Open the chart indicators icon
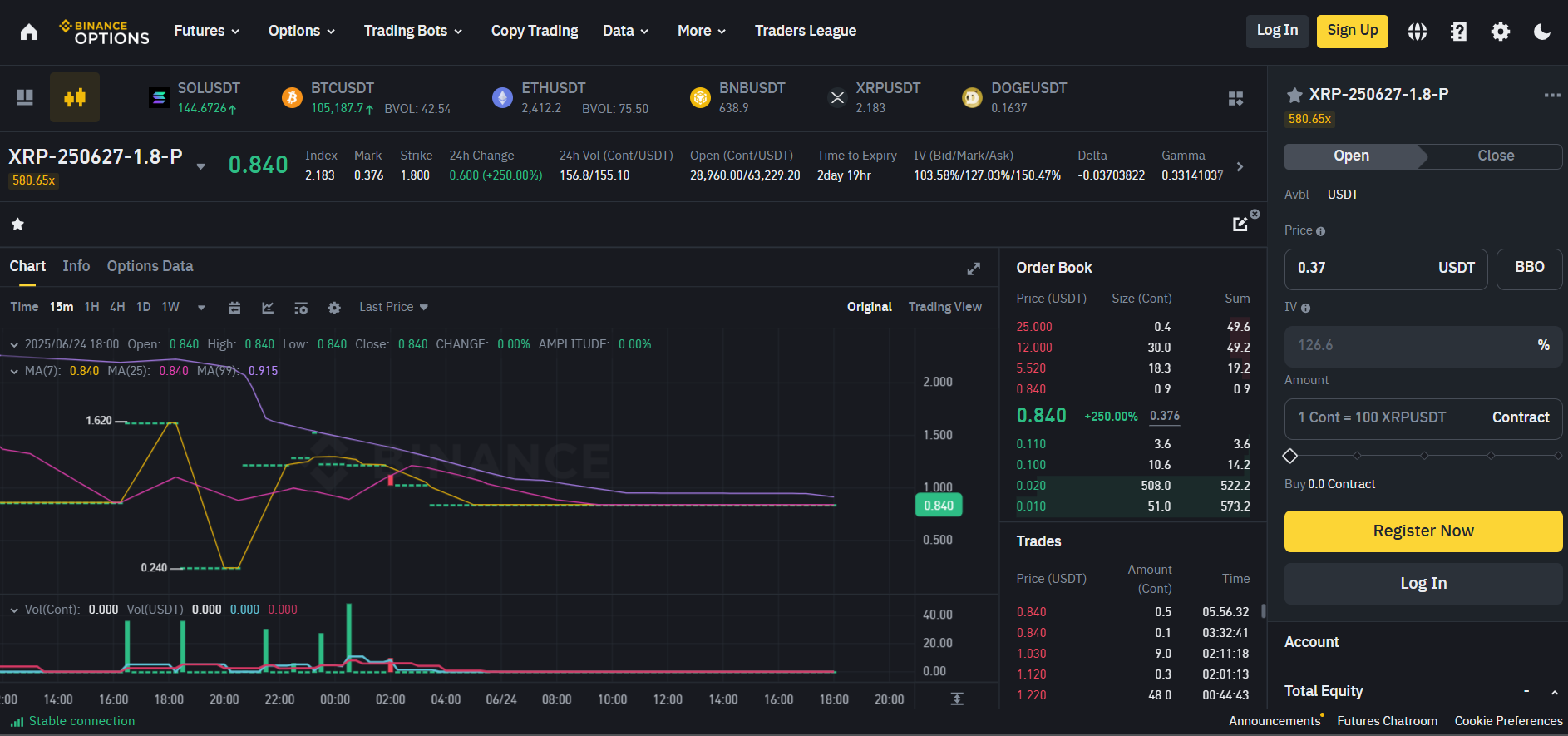This screenshot has height=736, width=1568. coord(268,308)
